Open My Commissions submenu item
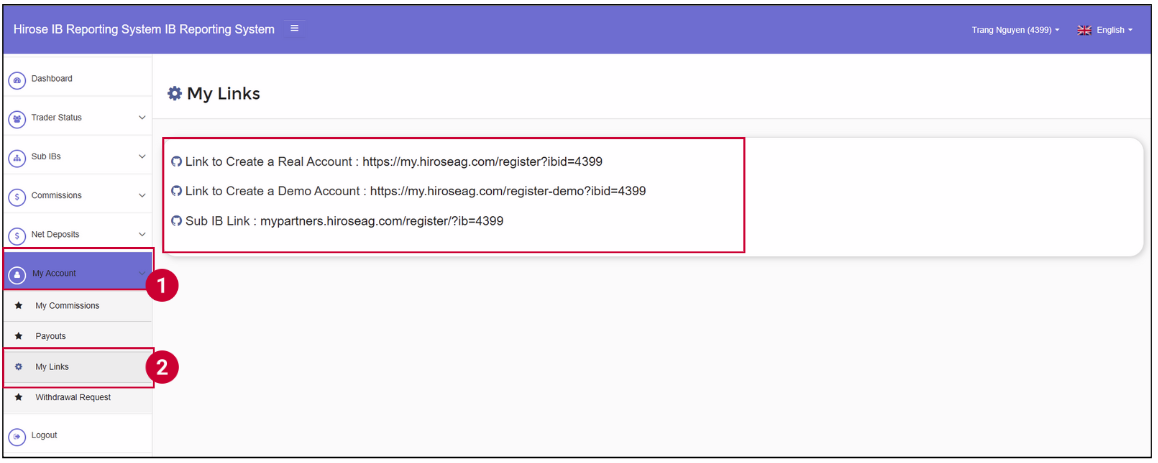 coord(67,306)
